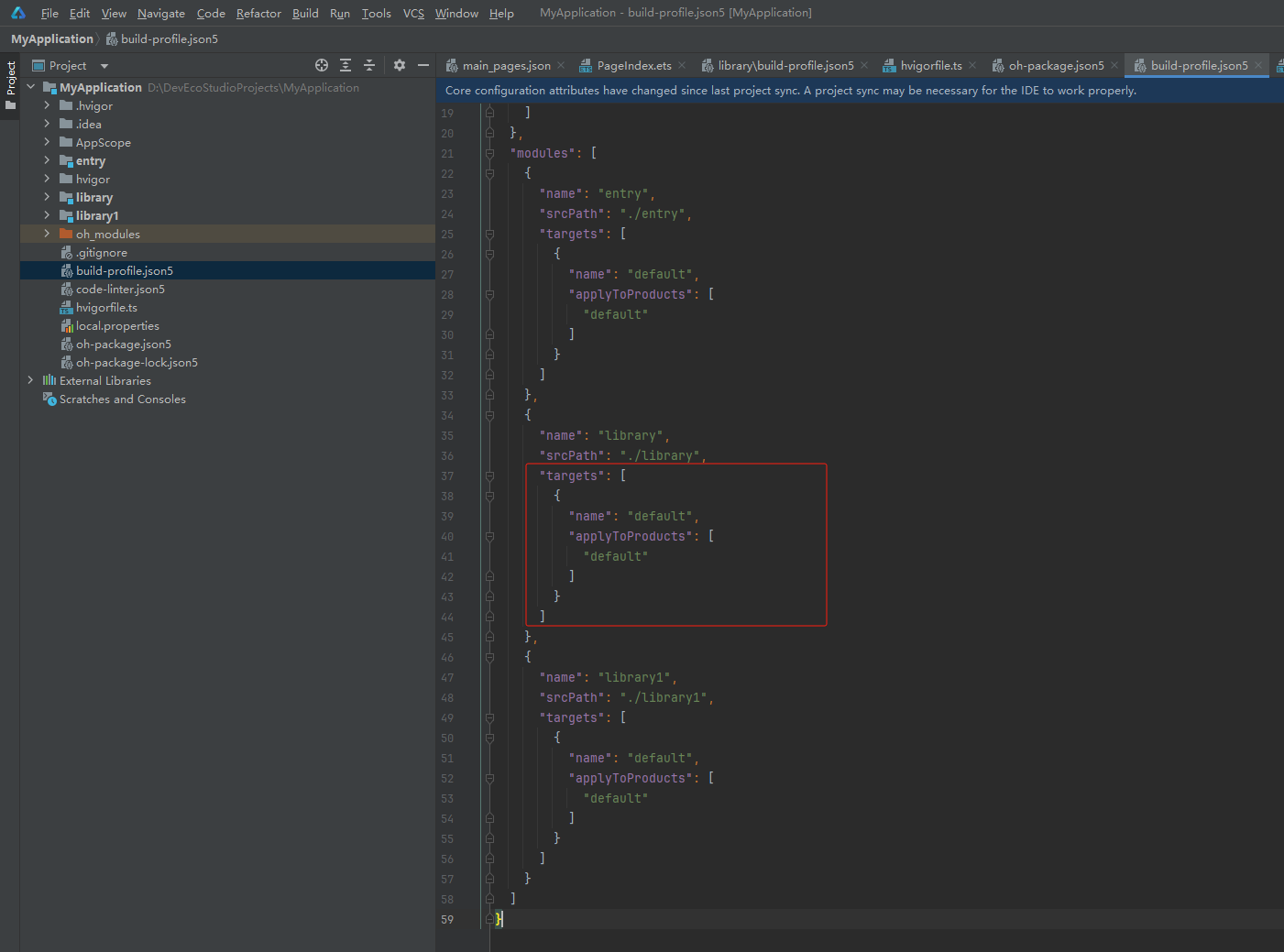Screen dimensions: 1284x952
Task: Close the hvigorfile.ts editor tab
Action: [x=972, y=65]
